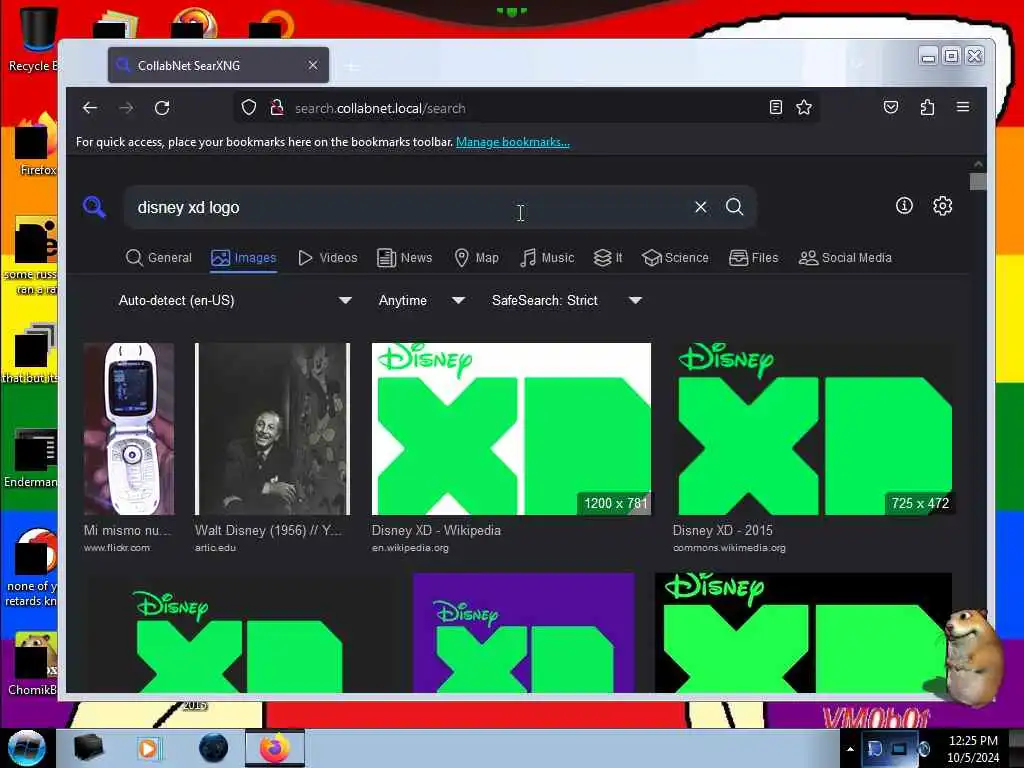Switch to the Videos tab
1024x768 pixels.
tap(328, 257)
